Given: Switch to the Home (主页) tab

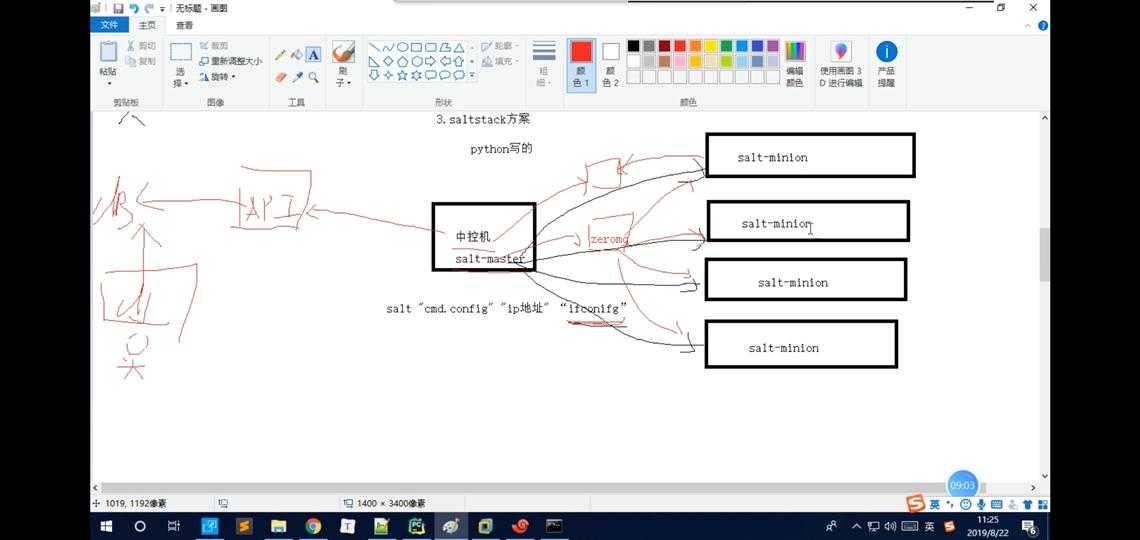Looking at the screenshot, I should pos(147,25).
